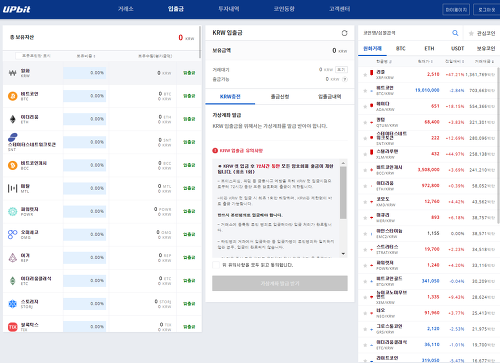Viewport: 500px width, 363px height.
Task: Click the UPbit logo
Action: (17, 9)
